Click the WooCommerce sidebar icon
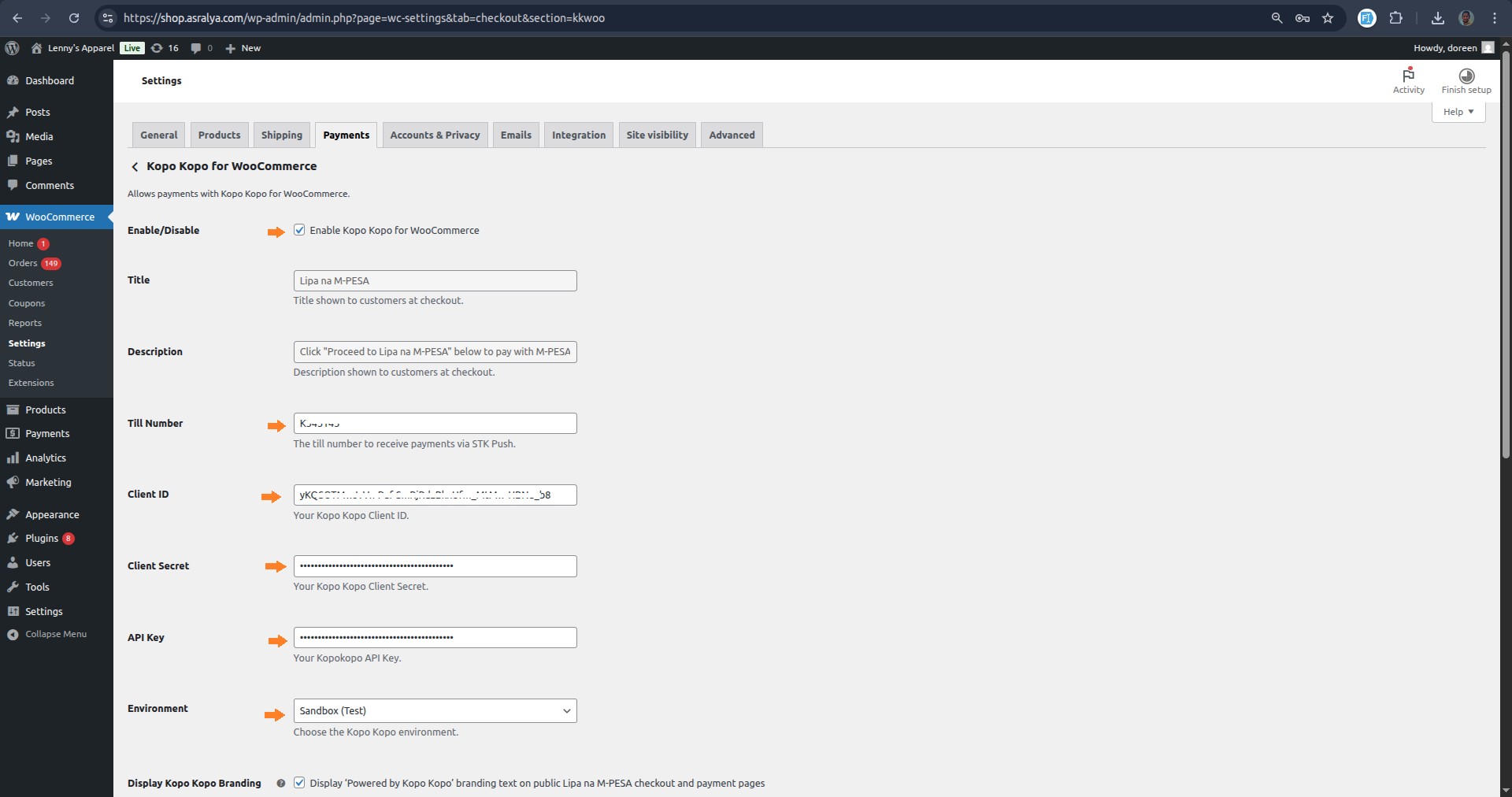 pos(13,217)
